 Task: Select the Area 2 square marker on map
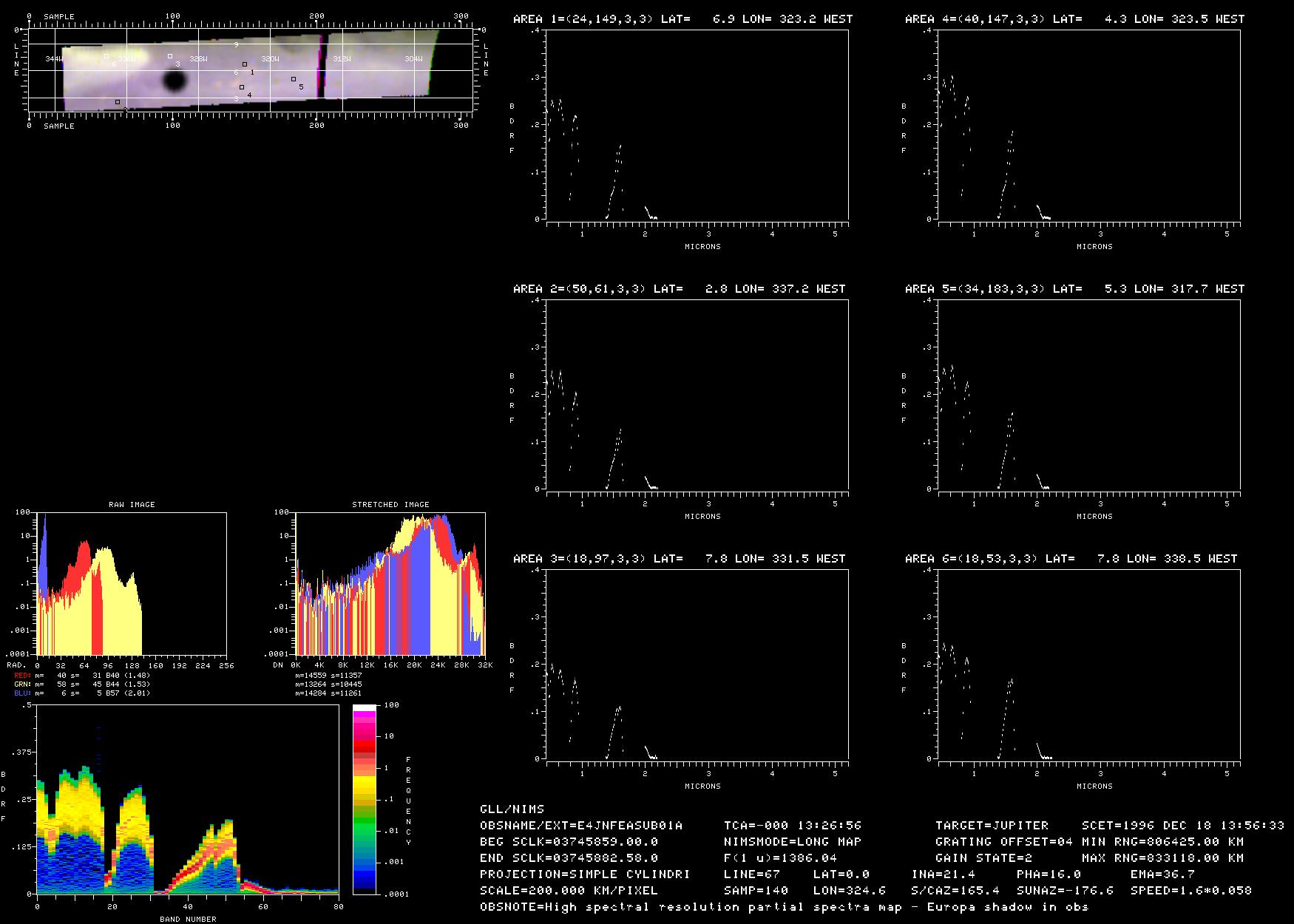[118, 102]
